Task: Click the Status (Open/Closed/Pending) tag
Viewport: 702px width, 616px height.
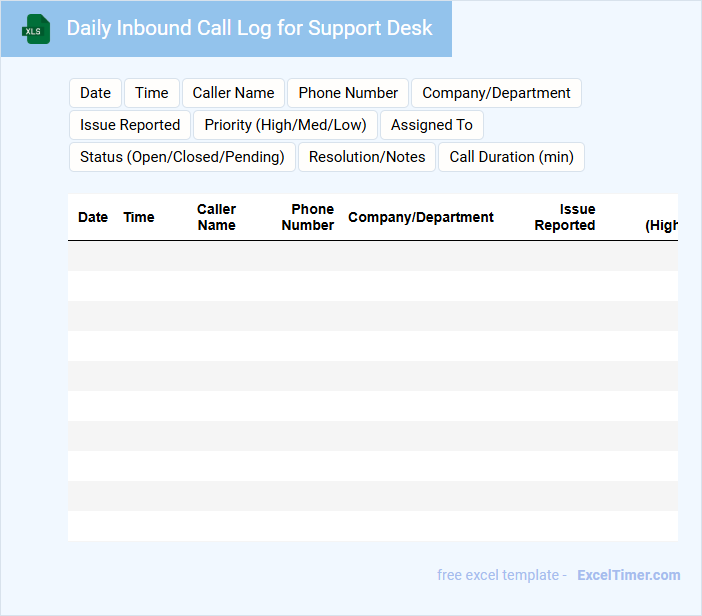Action: pyautogui.click(x=182, y=157)
